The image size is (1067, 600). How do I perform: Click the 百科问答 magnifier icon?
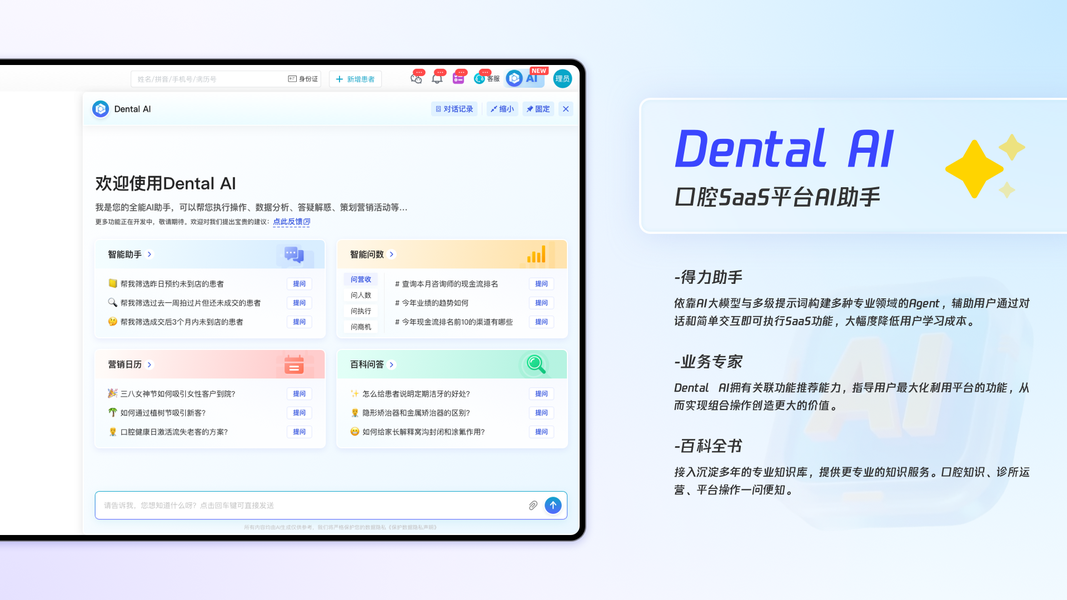[x=536, y=365]
